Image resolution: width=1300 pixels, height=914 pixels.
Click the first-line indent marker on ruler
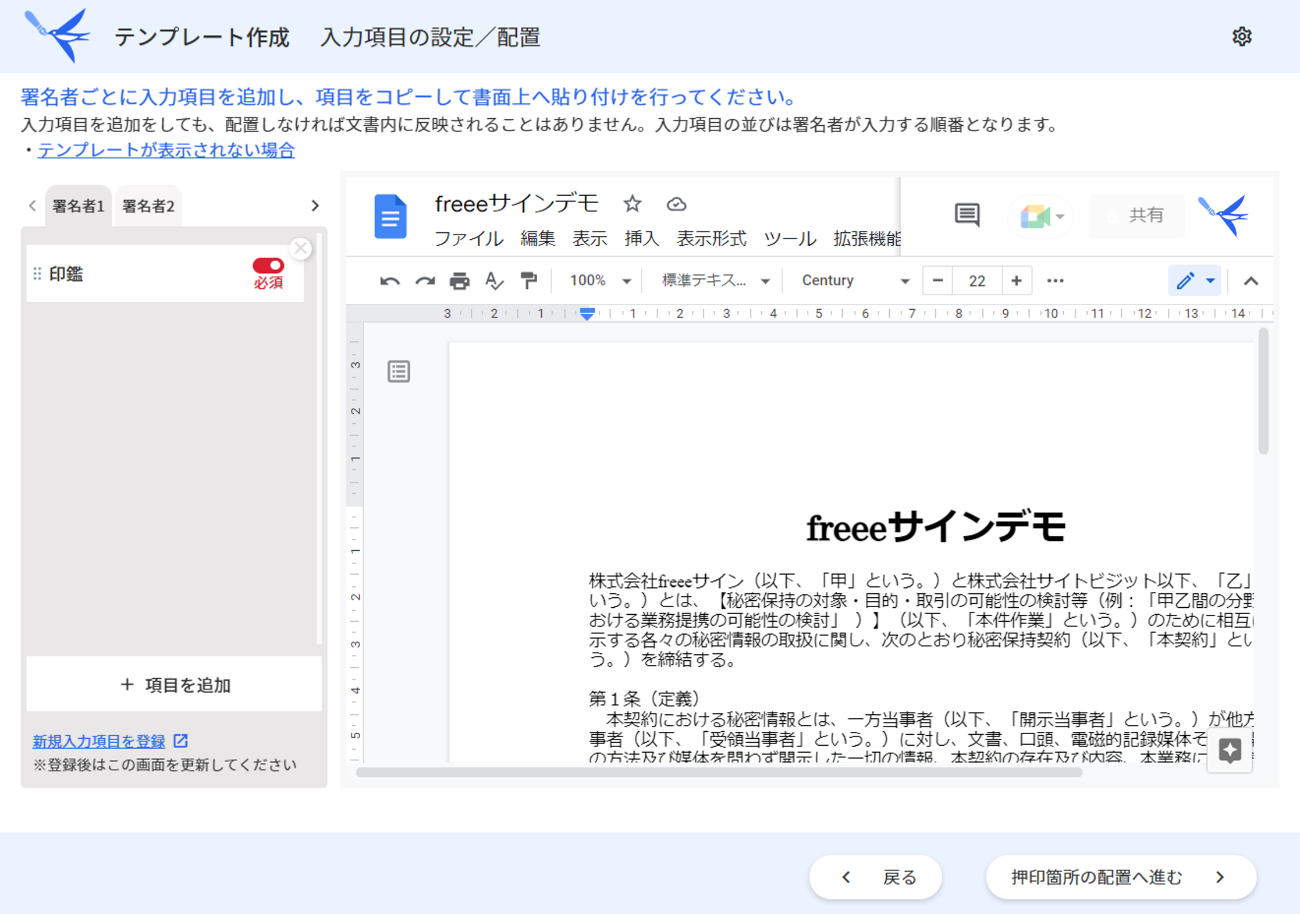coord(587,309)
